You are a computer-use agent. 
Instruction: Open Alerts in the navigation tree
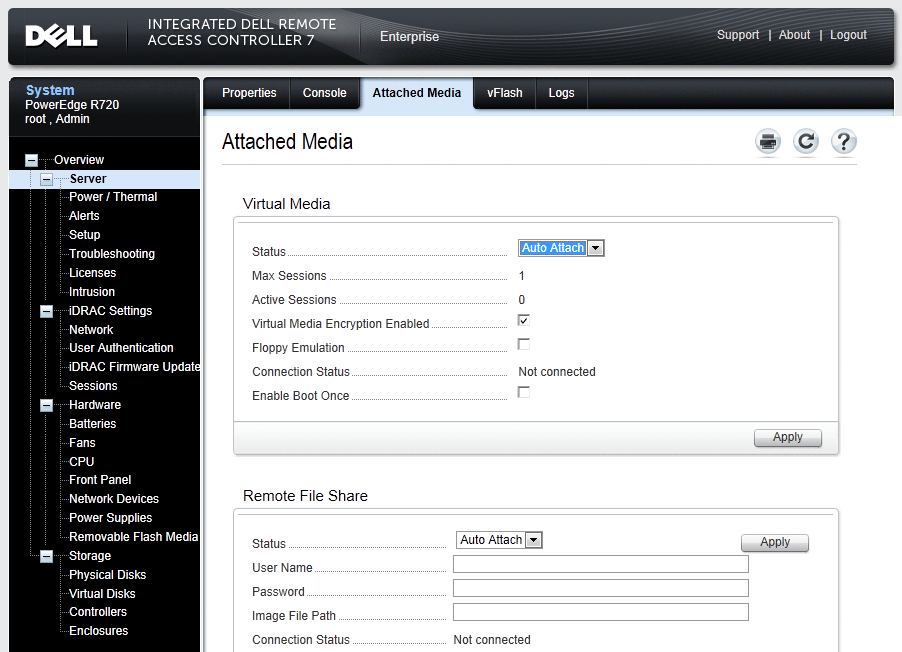pyautogui.click(x=84, y=216)
